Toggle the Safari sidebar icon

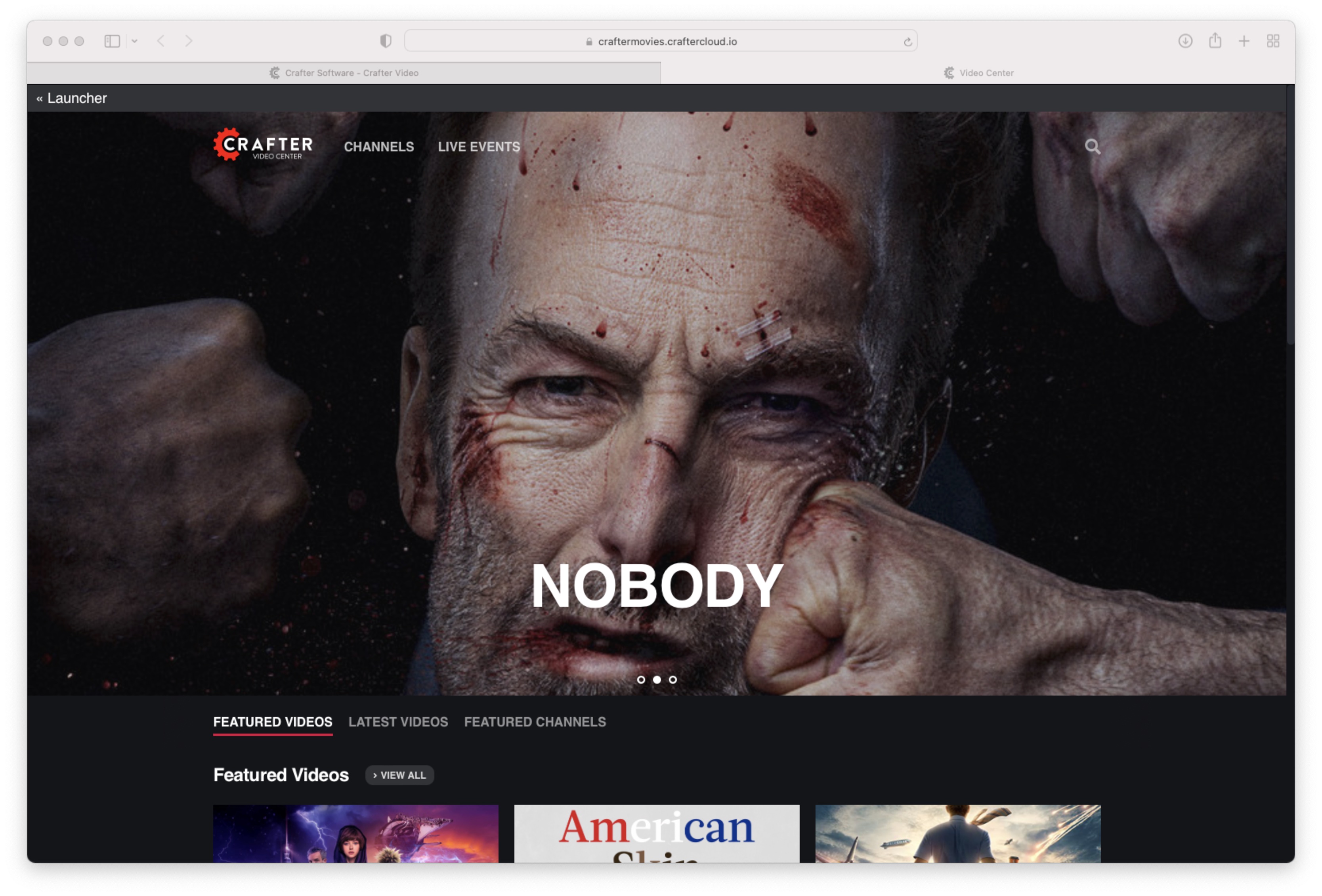(x=112, y=41)
